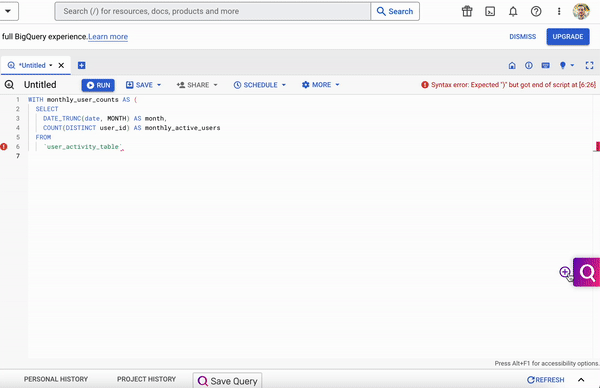The image size is (600, 388).
Task: Open the info circle icon in tab bar
Action: pos(528,65)
